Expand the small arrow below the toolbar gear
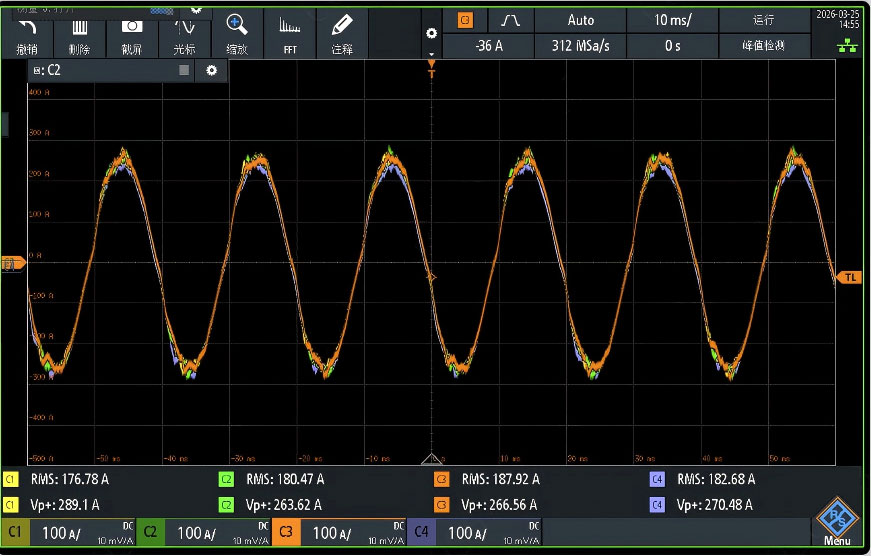The height and width of the screenshot is (556, 871). point(432,54)
